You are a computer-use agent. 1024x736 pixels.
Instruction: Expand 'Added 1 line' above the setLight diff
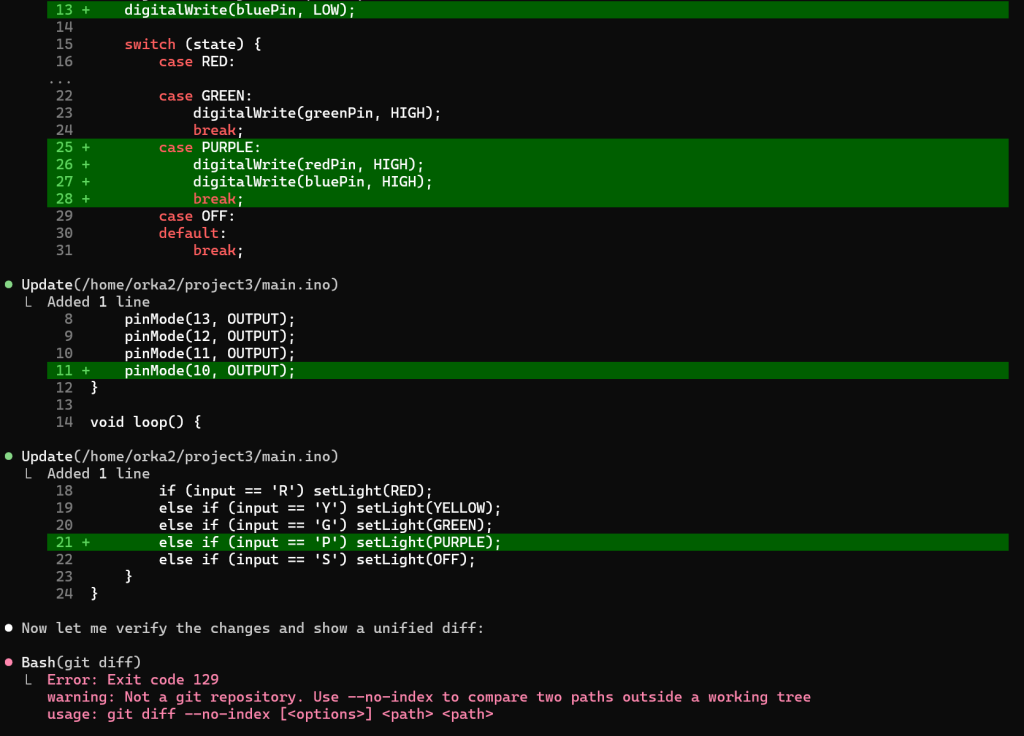click(98, 474)
